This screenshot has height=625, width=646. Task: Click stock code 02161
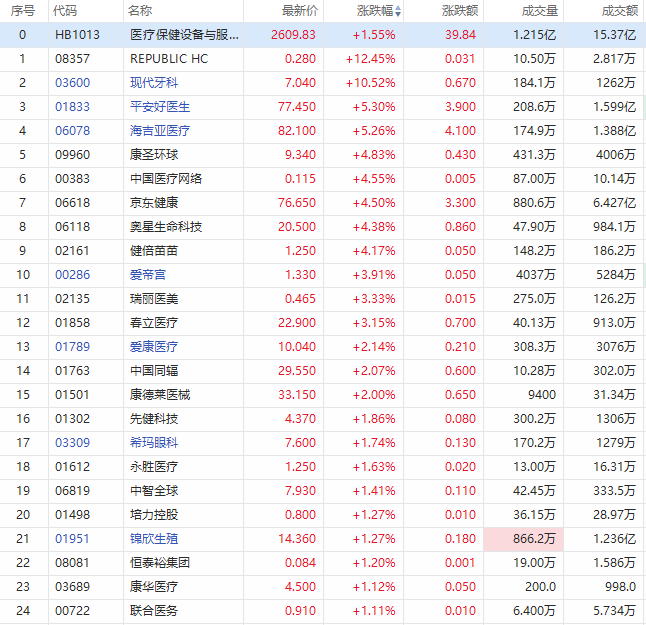click(x=73, y=250)
